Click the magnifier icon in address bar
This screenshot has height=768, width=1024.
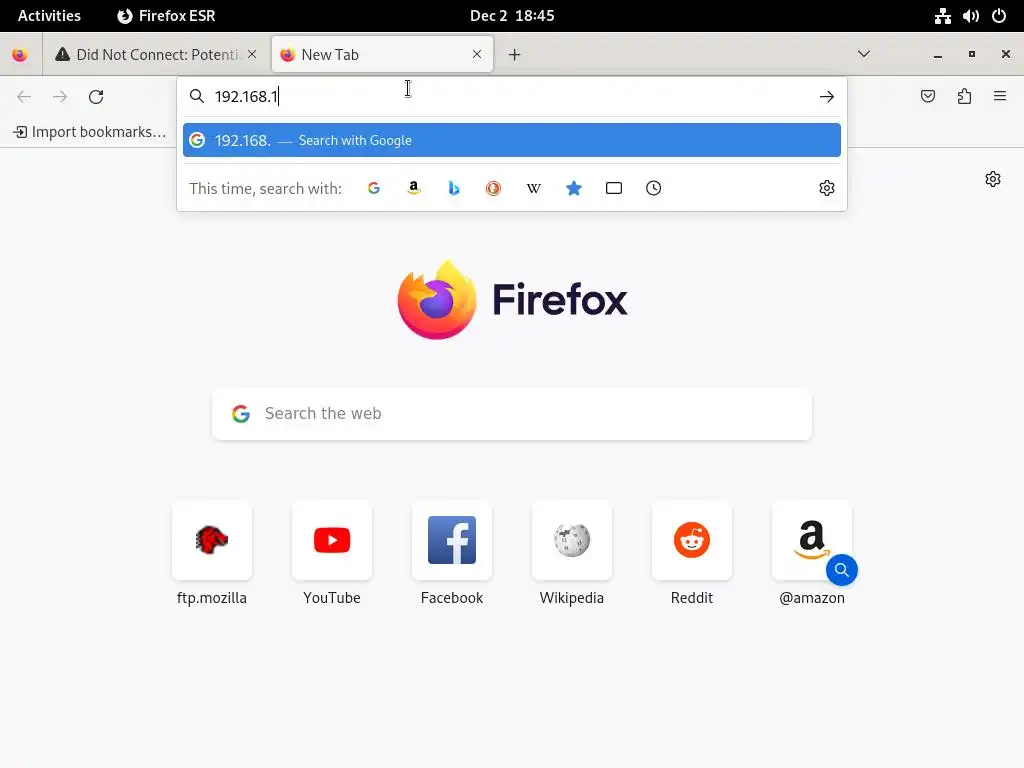click(197, 97)
